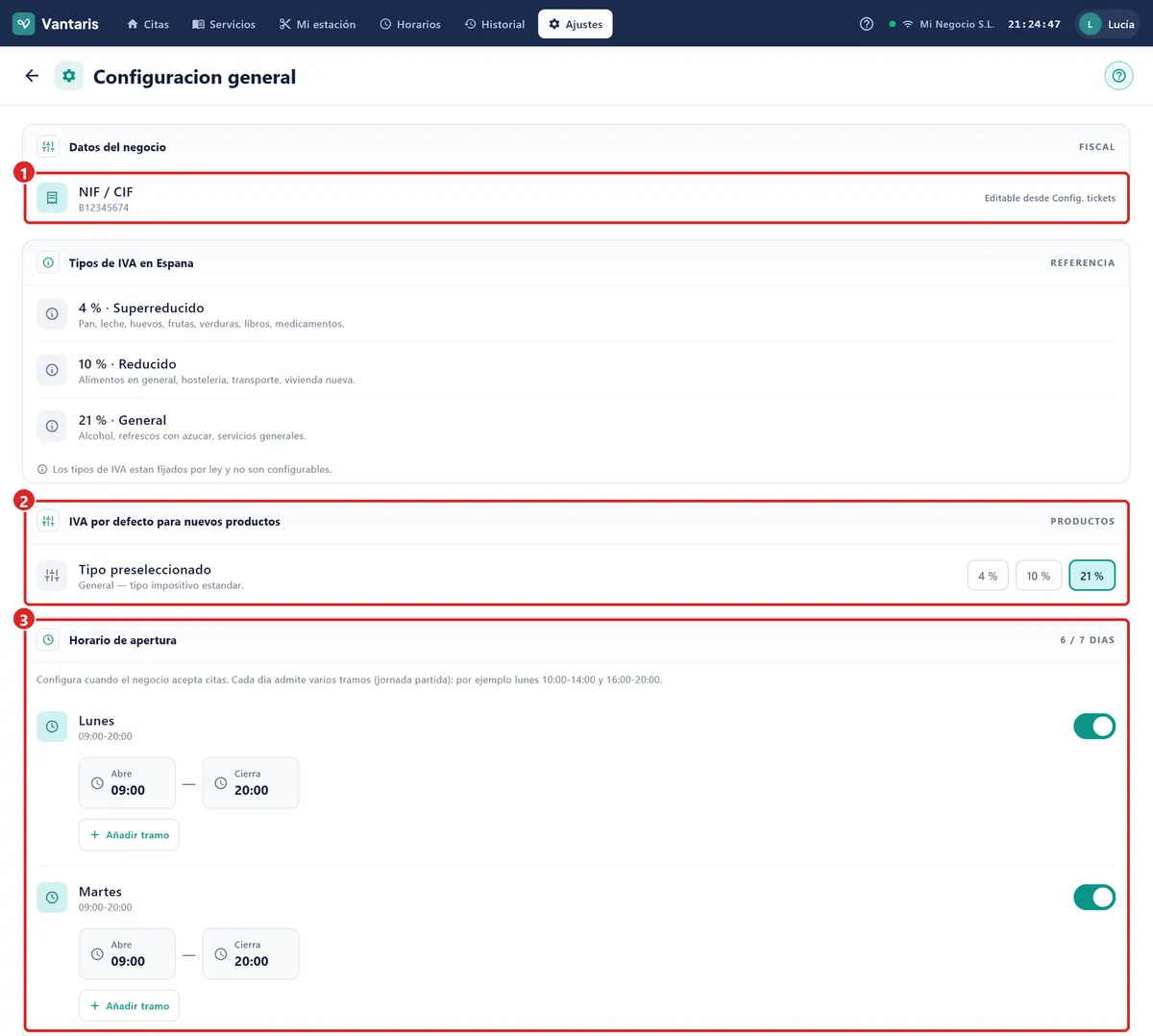Go to the Citas tab
The height and width of the screenshot is (1036, 1153).
(148, 24)
